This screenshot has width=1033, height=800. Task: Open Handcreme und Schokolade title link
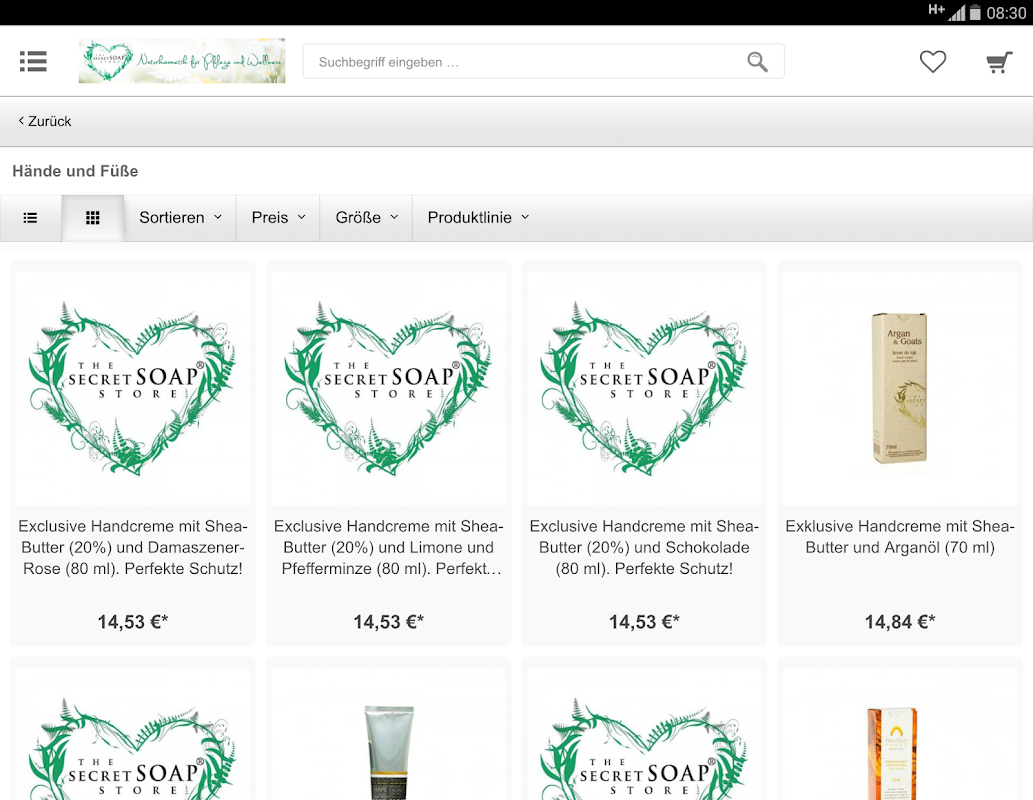(x=644, y=548)
